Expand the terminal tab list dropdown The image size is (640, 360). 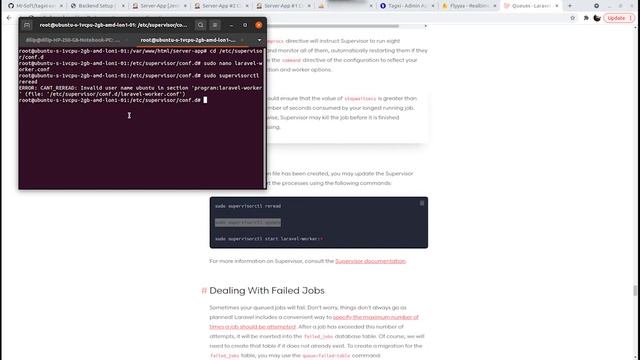tap(259, 40)
